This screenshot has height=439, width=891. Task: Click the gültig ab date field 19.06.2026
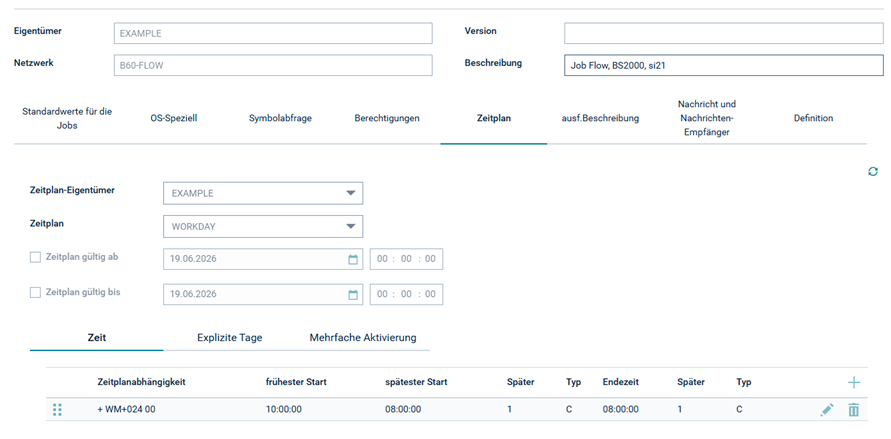(263, 259)
